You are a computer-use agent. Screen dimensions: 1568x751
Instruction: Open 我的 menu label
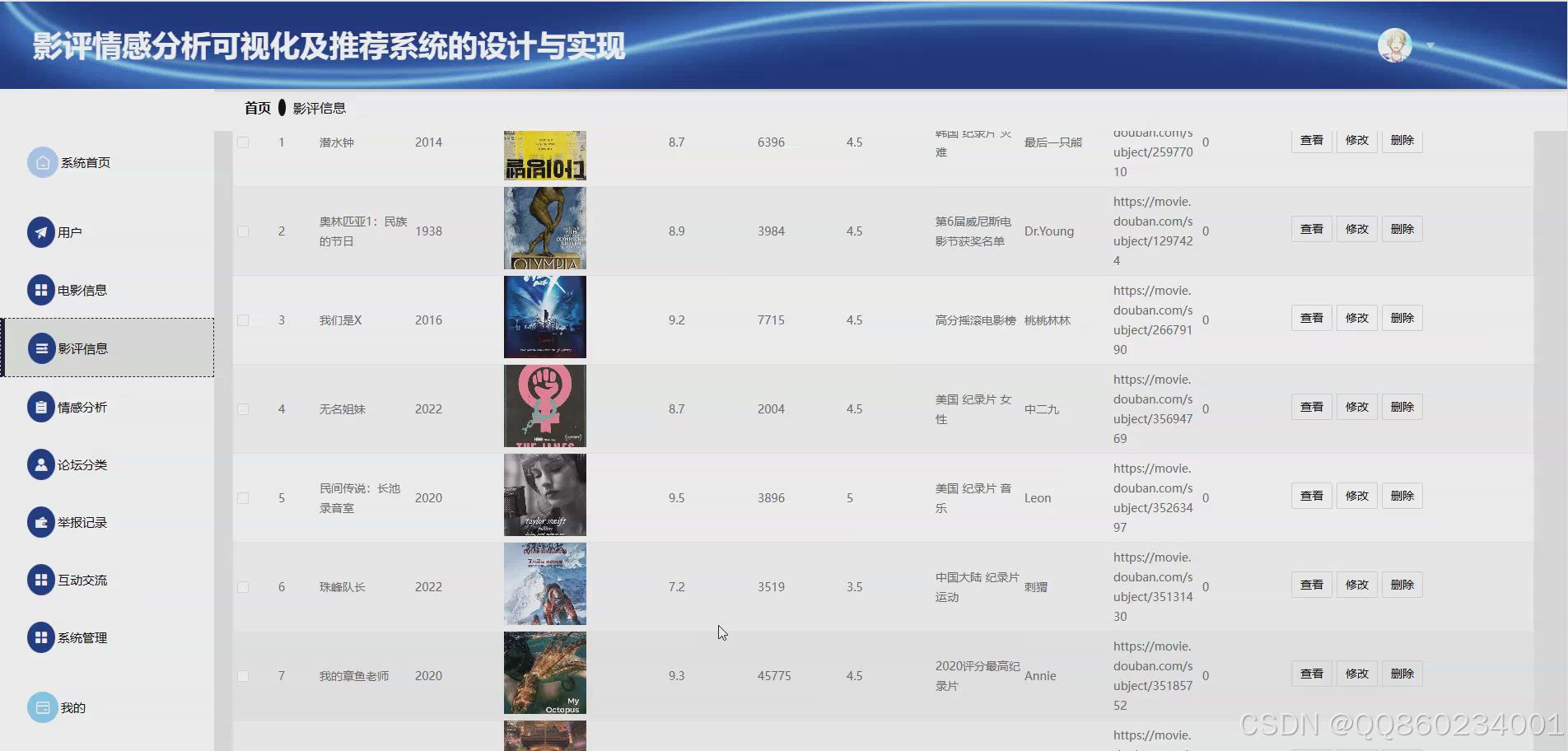tap(73, 707)
